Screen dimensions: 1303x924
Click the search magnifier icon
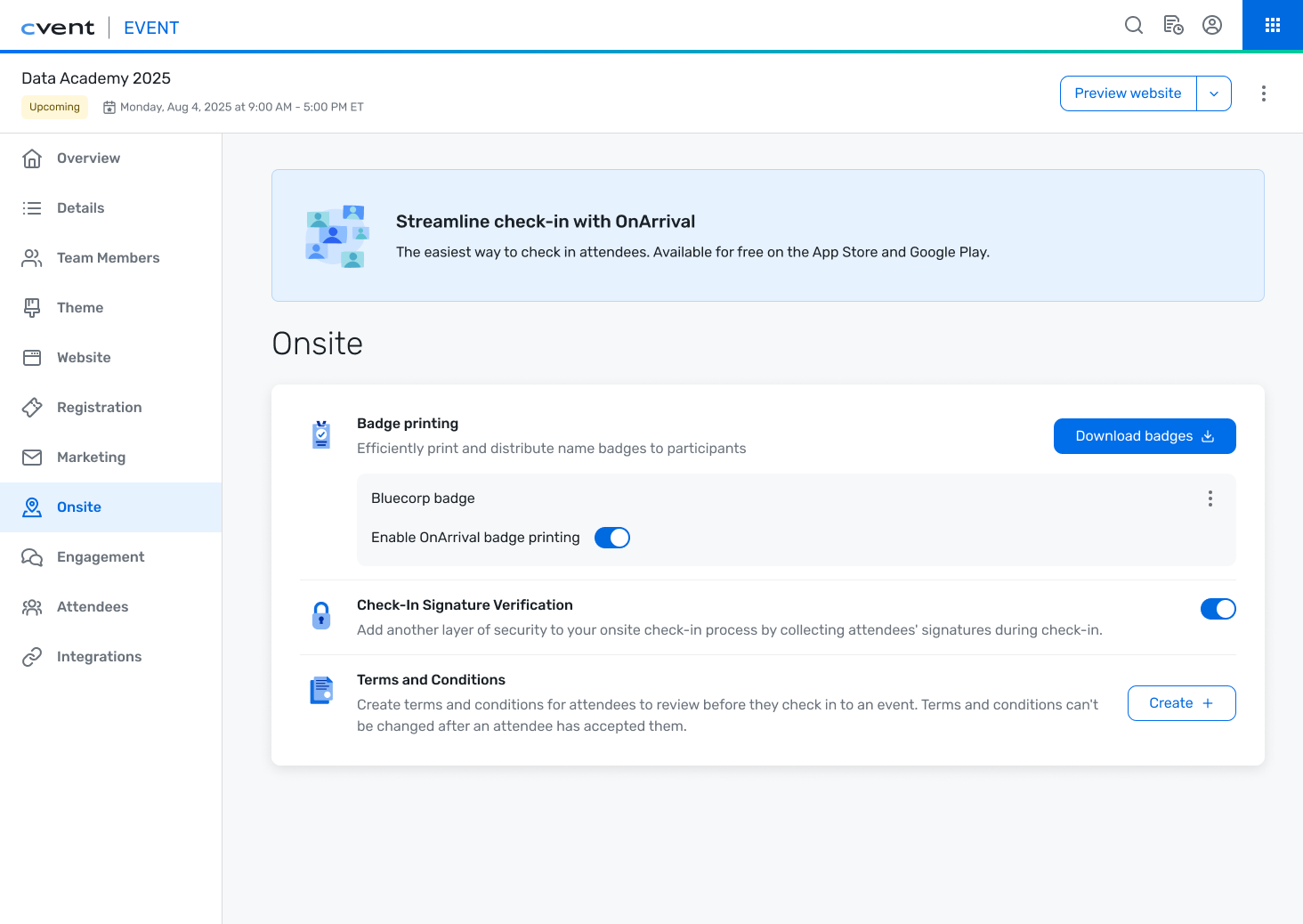click(1134, 25)
